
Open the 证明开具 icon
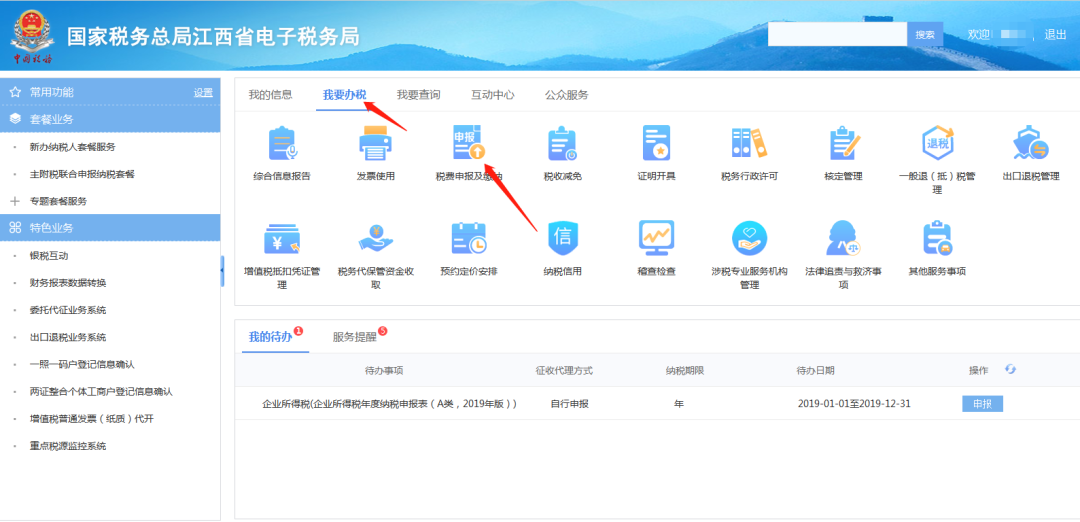[656, 145]
